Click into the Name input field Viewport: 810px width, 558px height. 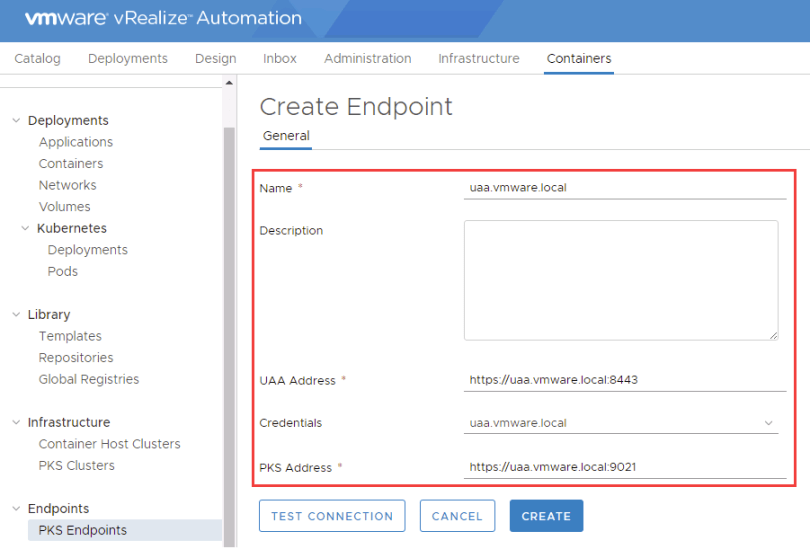click(624, 188)
